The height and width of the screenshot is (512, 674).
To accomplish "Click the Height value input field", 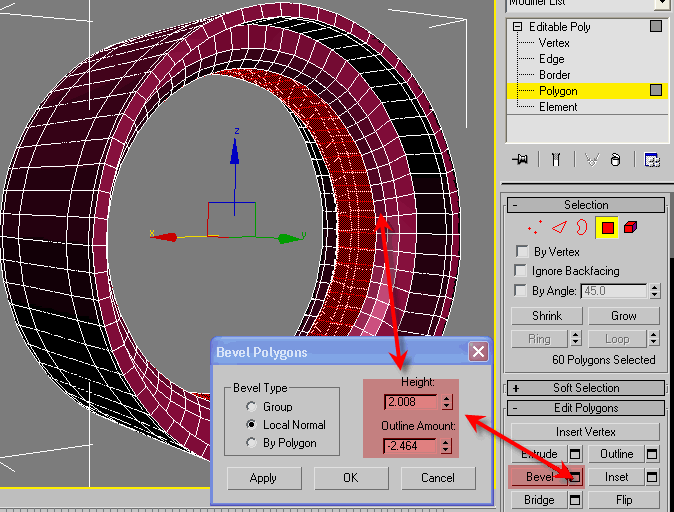I will click(412, 402).
